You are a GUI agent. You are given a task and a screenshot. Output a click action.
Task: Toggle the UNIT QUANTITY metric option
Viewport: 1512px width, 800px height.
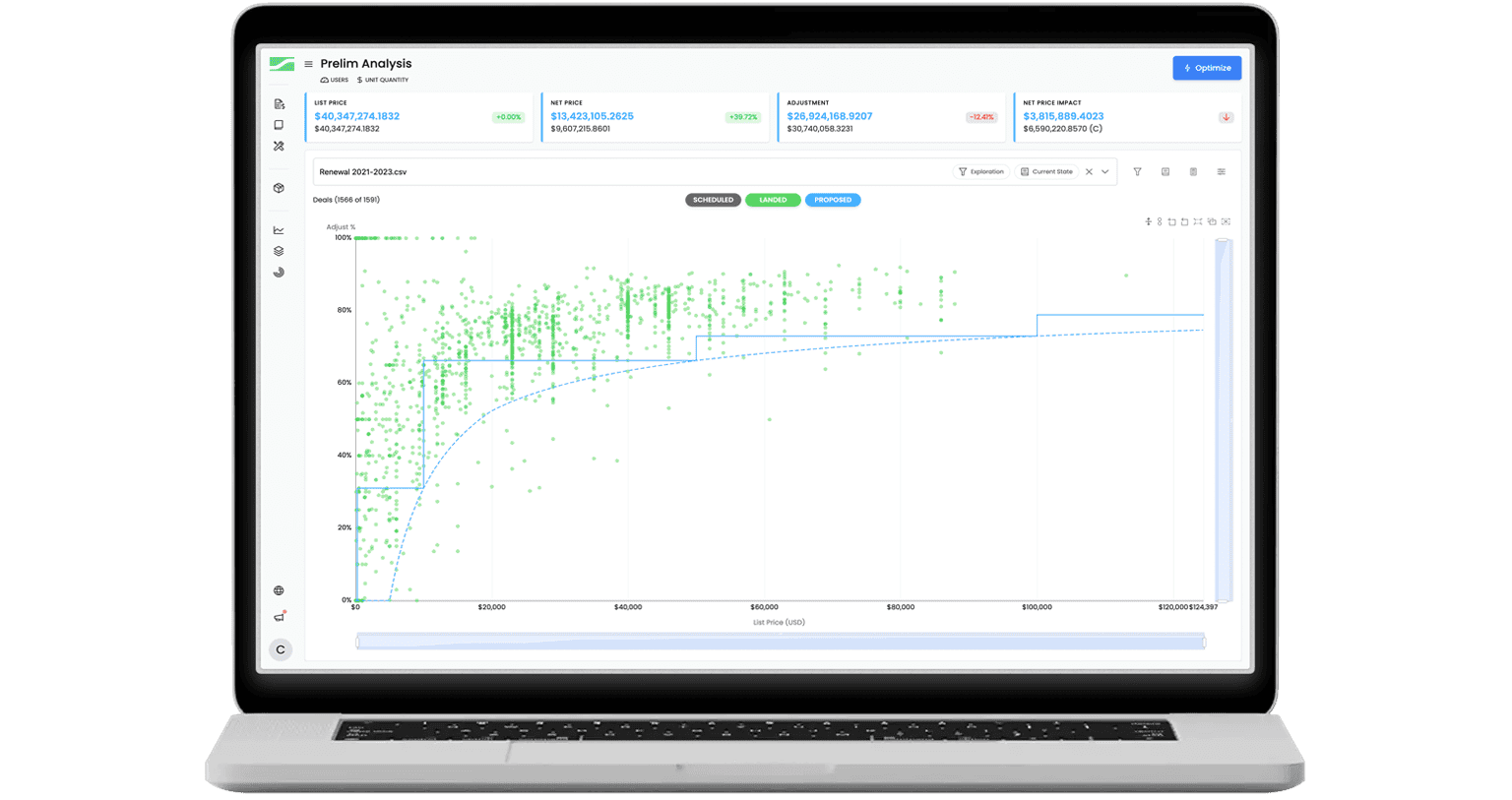(x=383, y=80)
